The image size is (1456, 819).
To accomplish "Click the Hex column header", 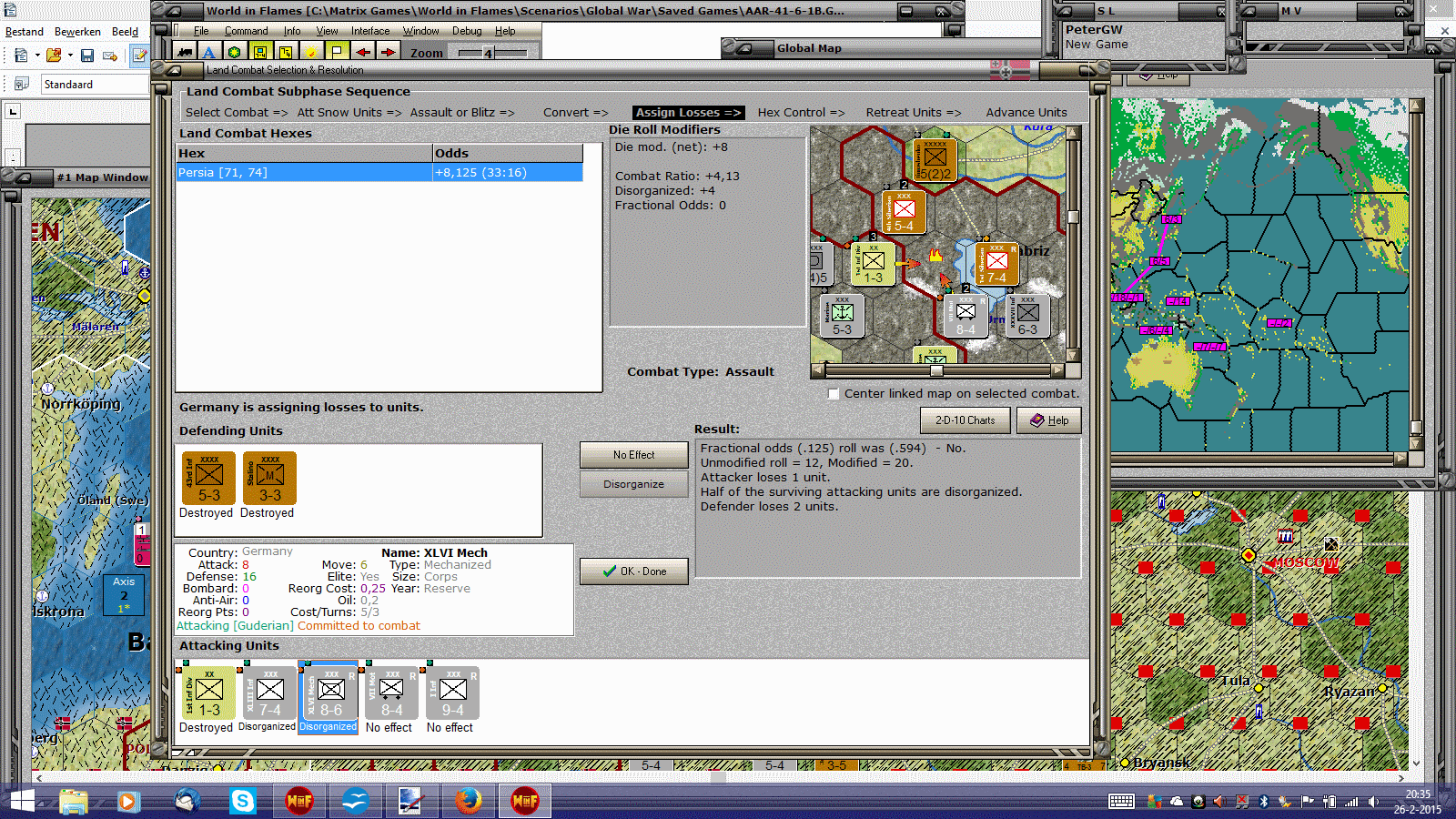I will [305, 154].
